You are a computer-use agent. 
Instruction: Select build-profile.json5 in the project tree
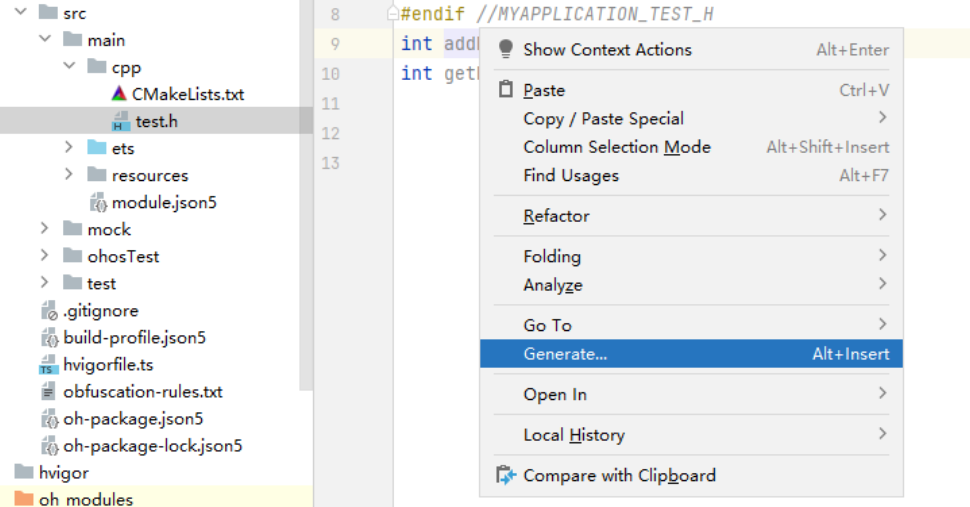(x=134, y=338)
